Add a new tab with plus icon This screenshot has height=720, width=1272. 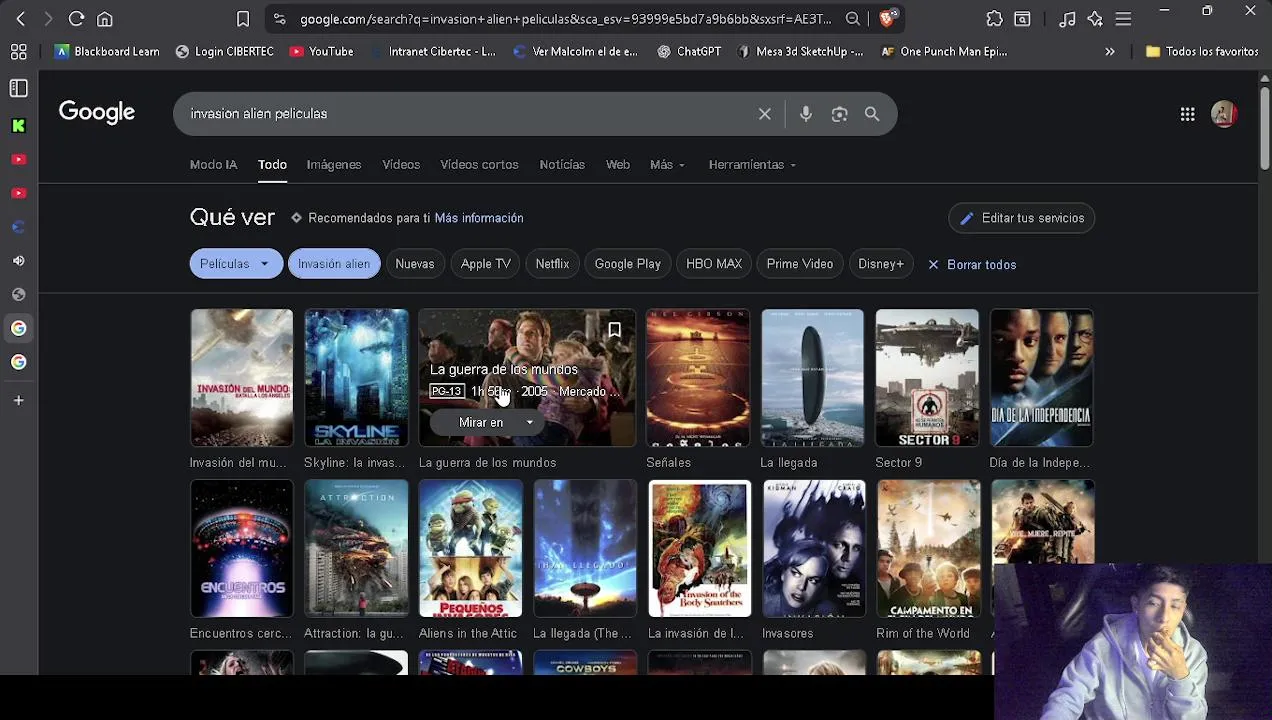click(18, 400)
